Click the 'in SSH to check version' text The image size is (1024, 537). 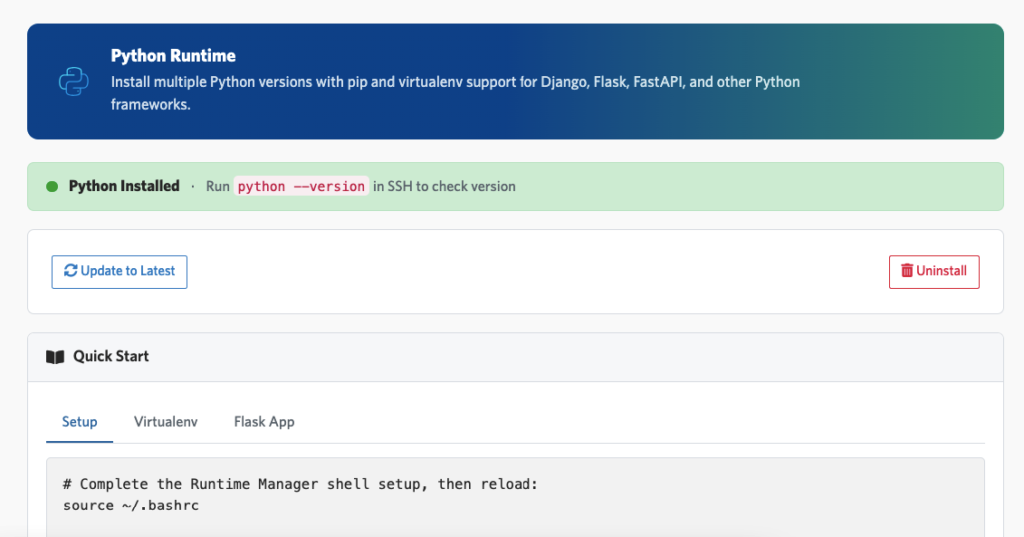point(444,186)
